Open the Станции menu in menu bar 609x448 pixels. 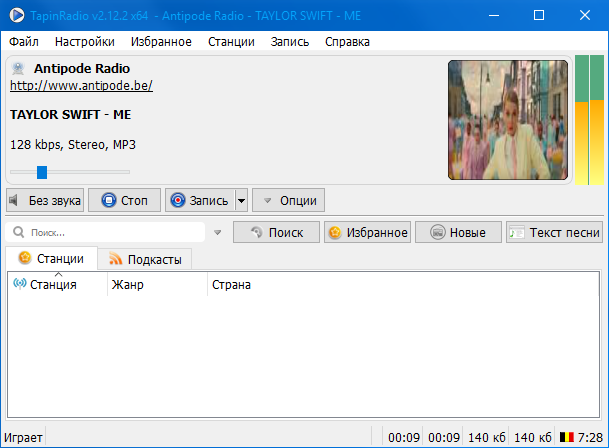coord(231,42)
